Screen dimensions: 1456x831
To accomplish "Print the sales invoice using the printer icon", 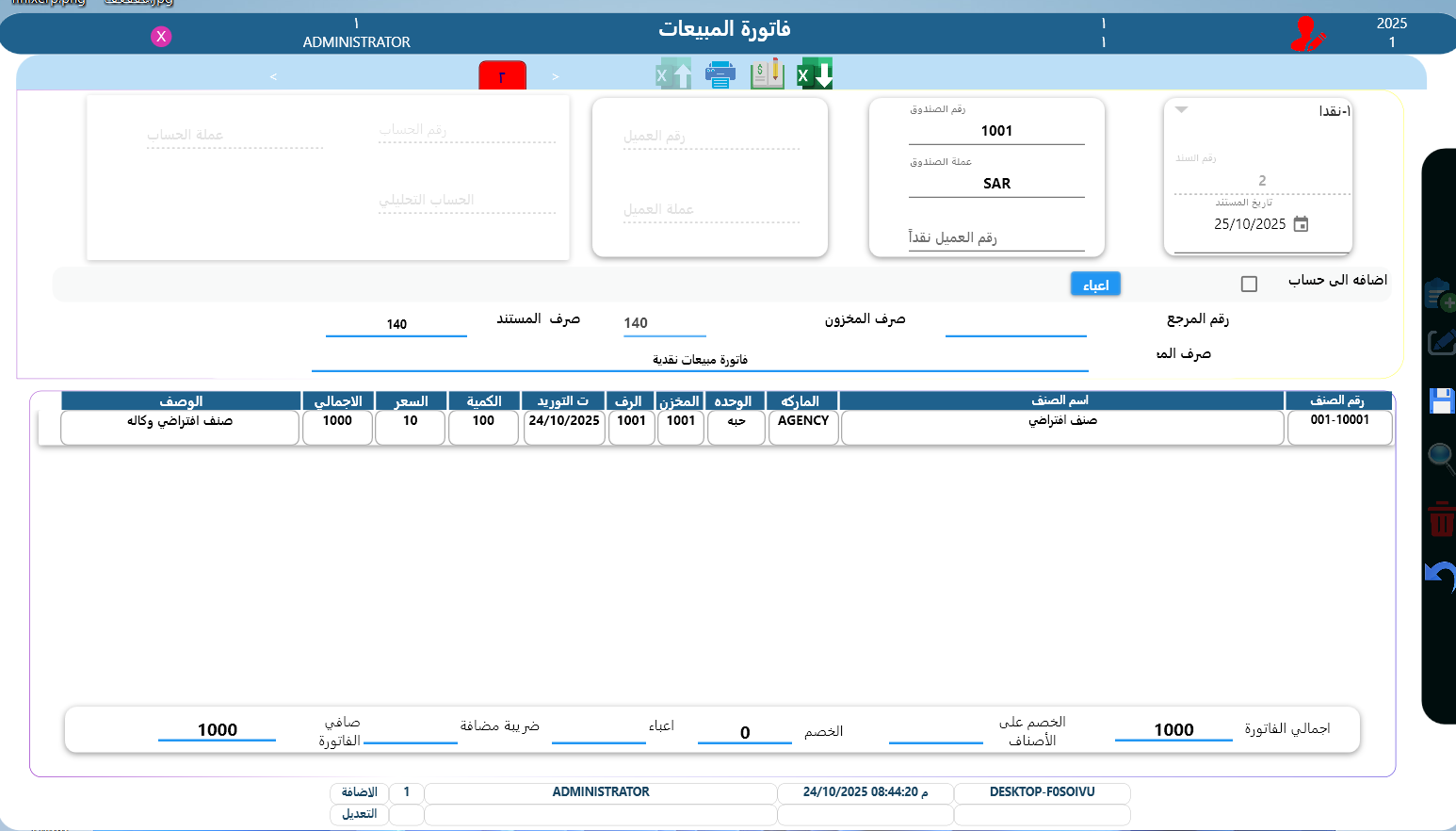I will click(x=720, y=73).
